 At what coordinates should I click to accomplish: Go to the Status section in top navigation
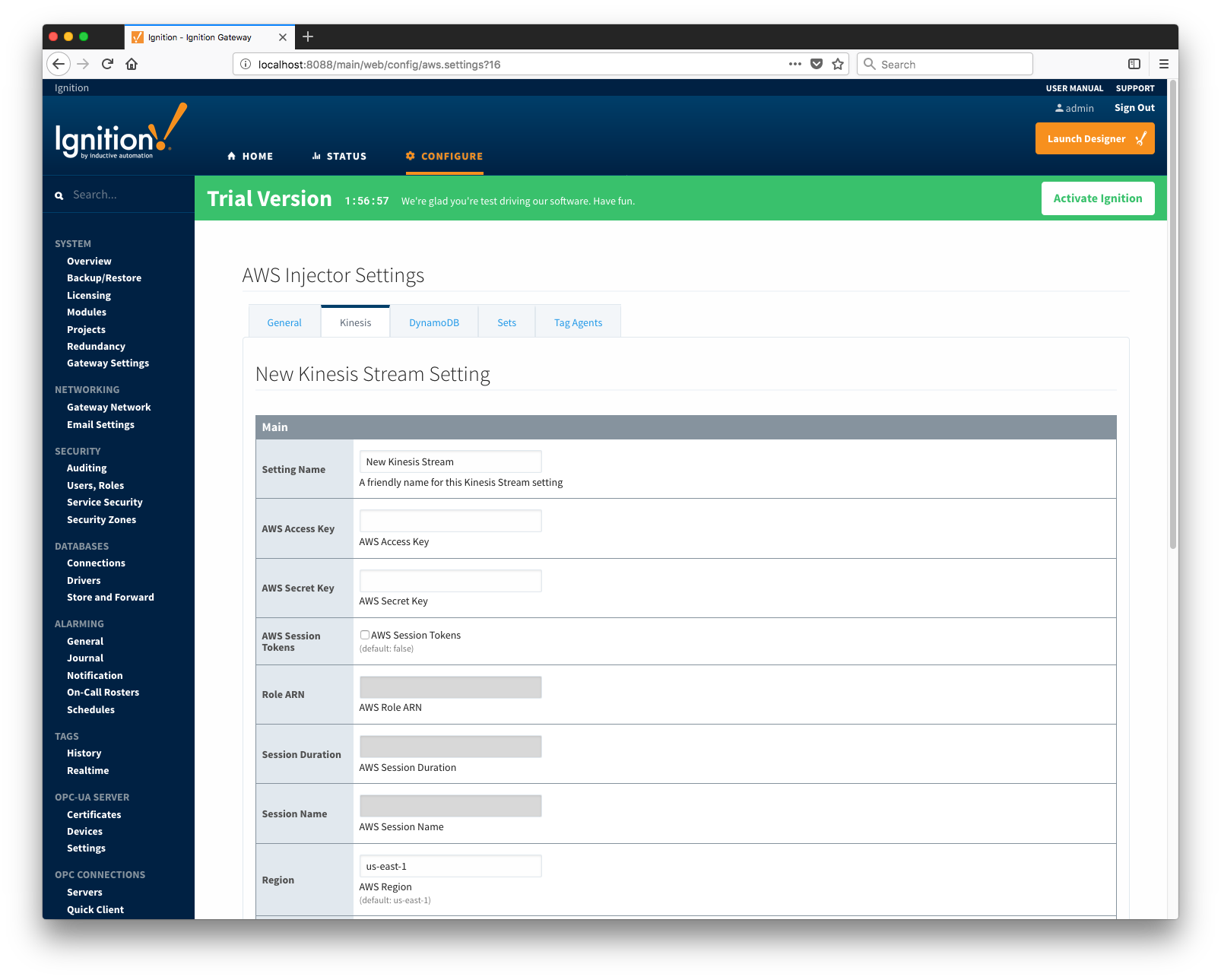pos(339,156)
